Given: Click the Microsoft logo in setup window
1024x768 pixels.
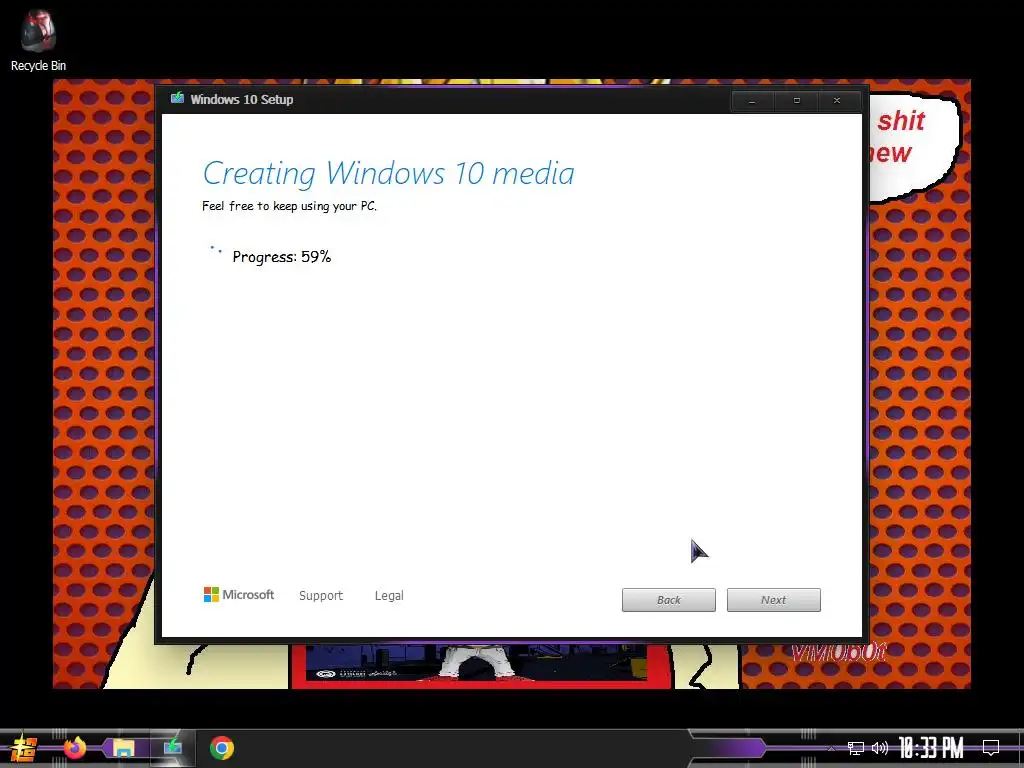Looking at the screenshot, I should 239,594.
